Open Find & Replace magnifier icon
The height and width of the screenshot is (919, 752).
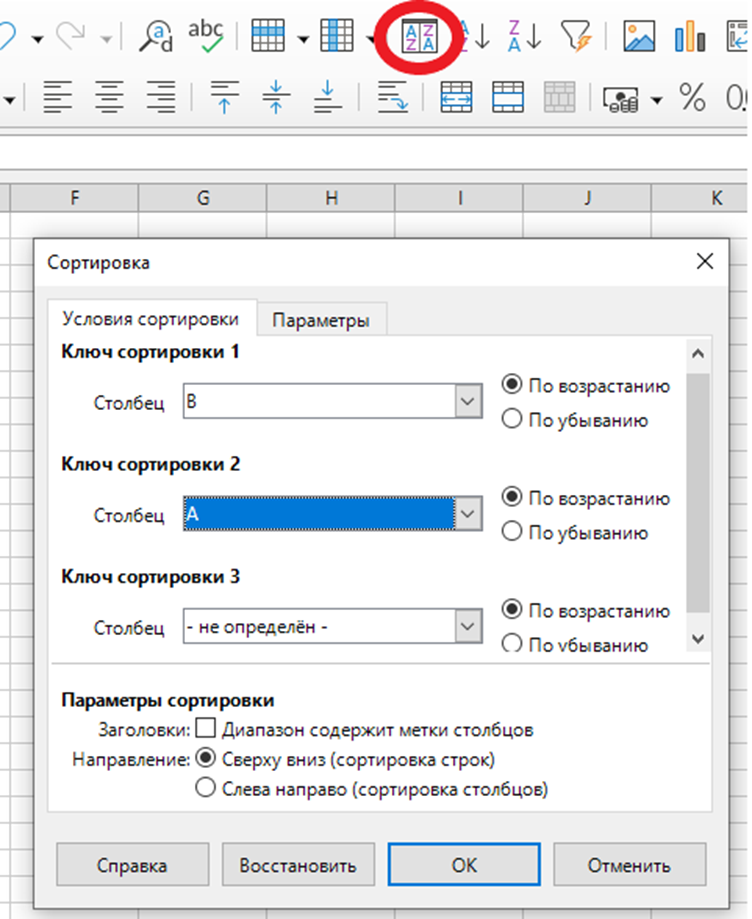point(156,37)
